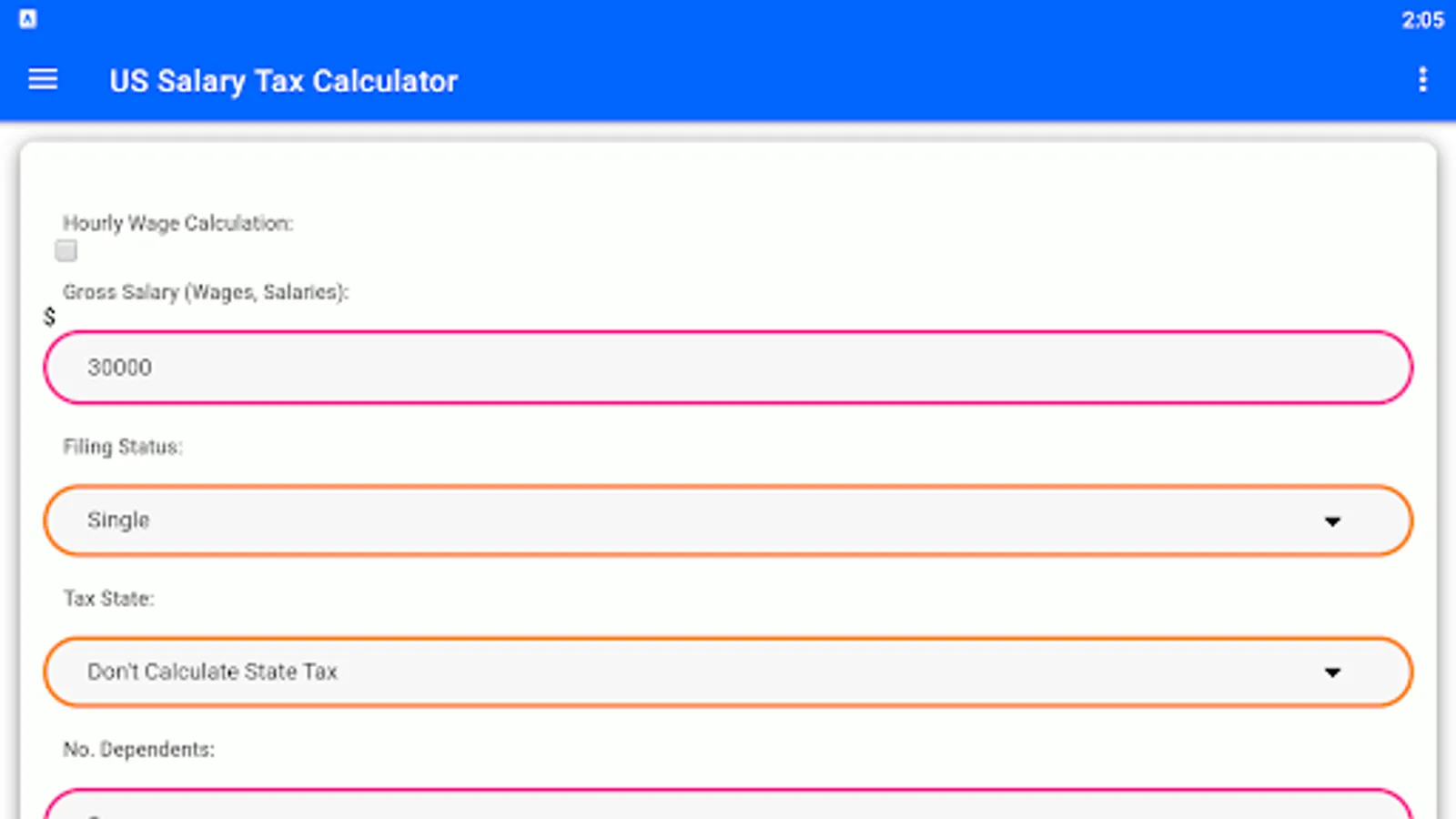The width and height of the screenshot is (1456, 819).
Task: Click the No. Dependents label
Action: 138,749
